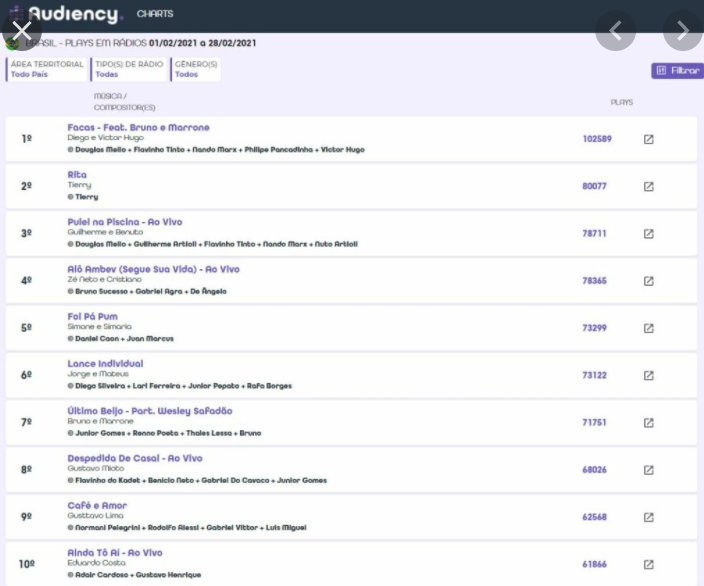Click the Filtrar button
Screen dimensions: 704x586
(x=677, y=70)
